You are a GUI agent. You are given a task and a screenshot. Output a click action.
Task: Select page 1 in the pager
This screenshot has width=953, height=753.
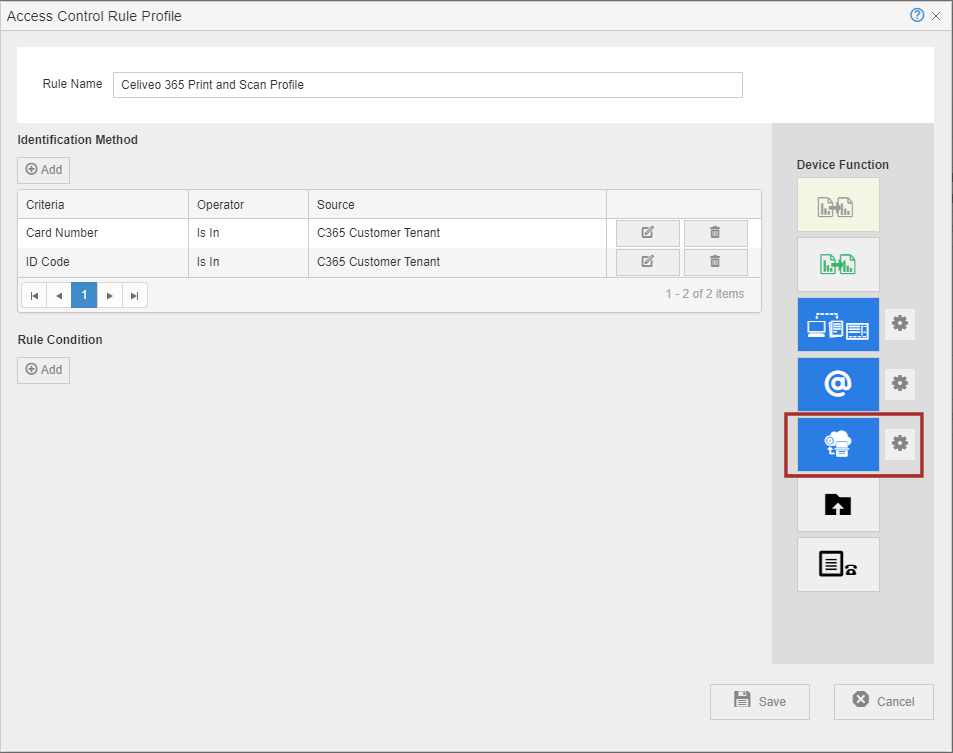(84, 295)
